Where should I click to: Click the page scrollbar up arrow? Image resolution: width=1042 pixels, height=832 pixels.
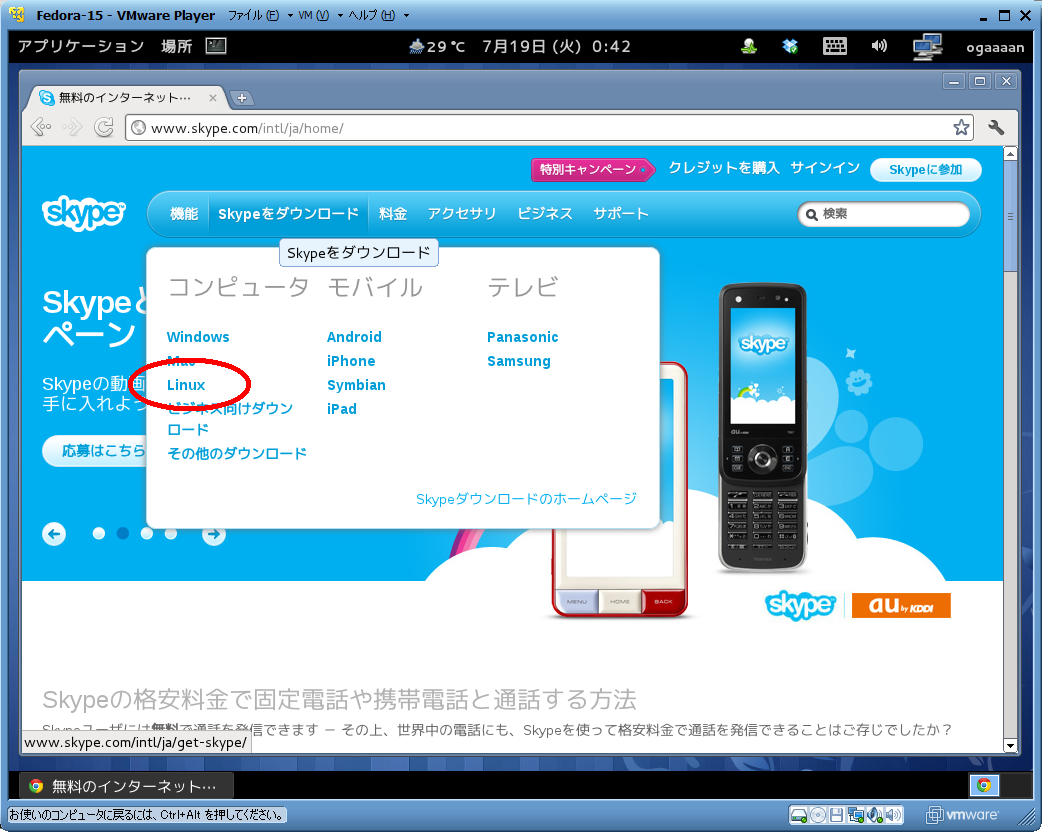click(x=1010, y=154)
